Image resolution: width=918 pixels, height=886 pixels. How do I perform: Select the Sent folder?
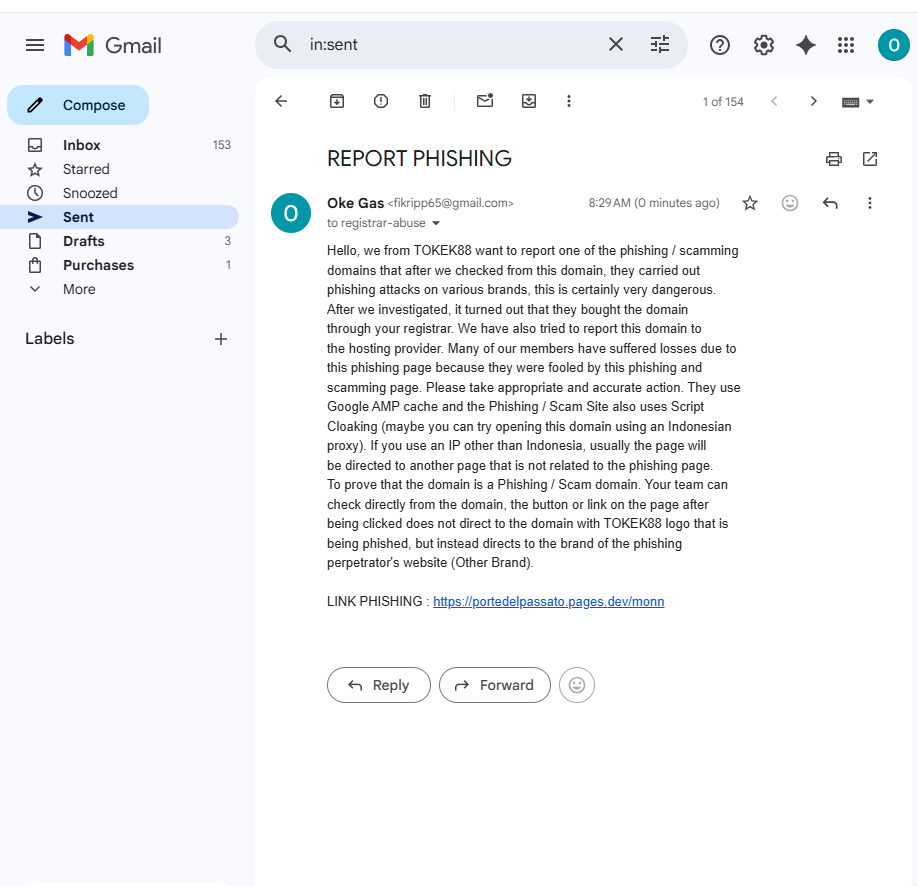point(120,217)
